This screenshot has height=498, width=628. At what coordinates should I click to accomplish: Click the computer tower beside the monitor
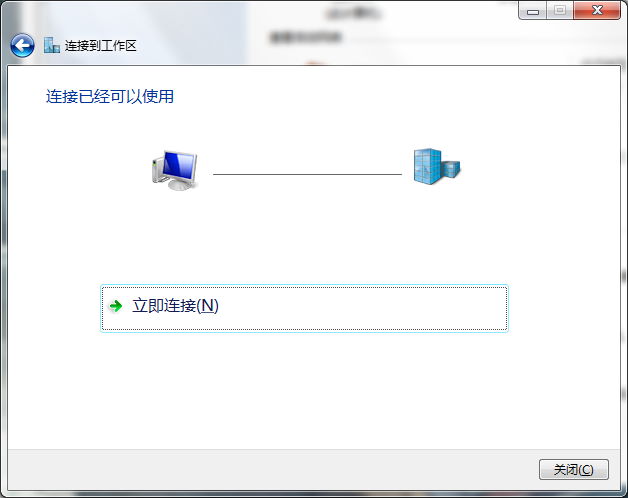pyautogui.click(x=157, y=171)
